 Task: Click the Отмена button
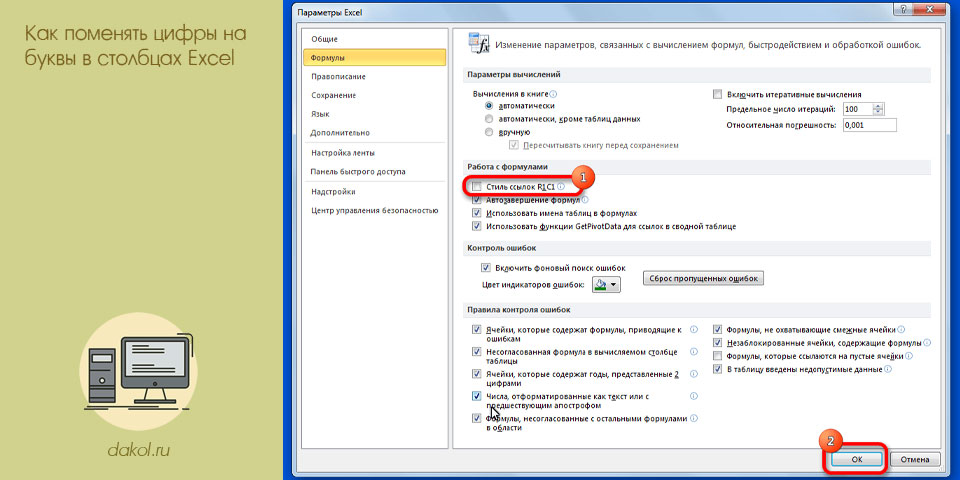coord(915,460)
